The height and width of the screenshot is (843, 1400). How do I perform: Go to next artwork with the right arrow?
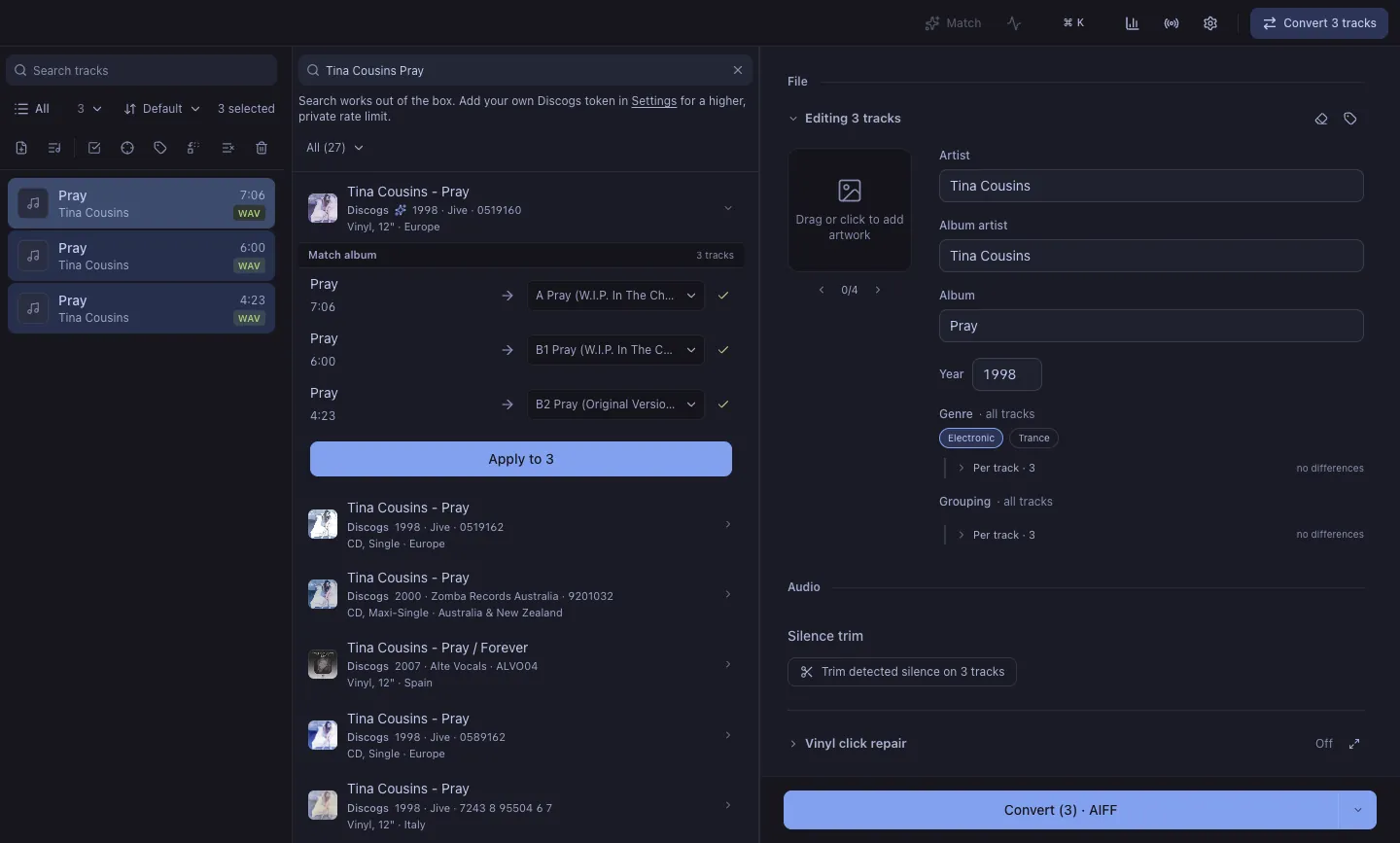pos(878,290)
